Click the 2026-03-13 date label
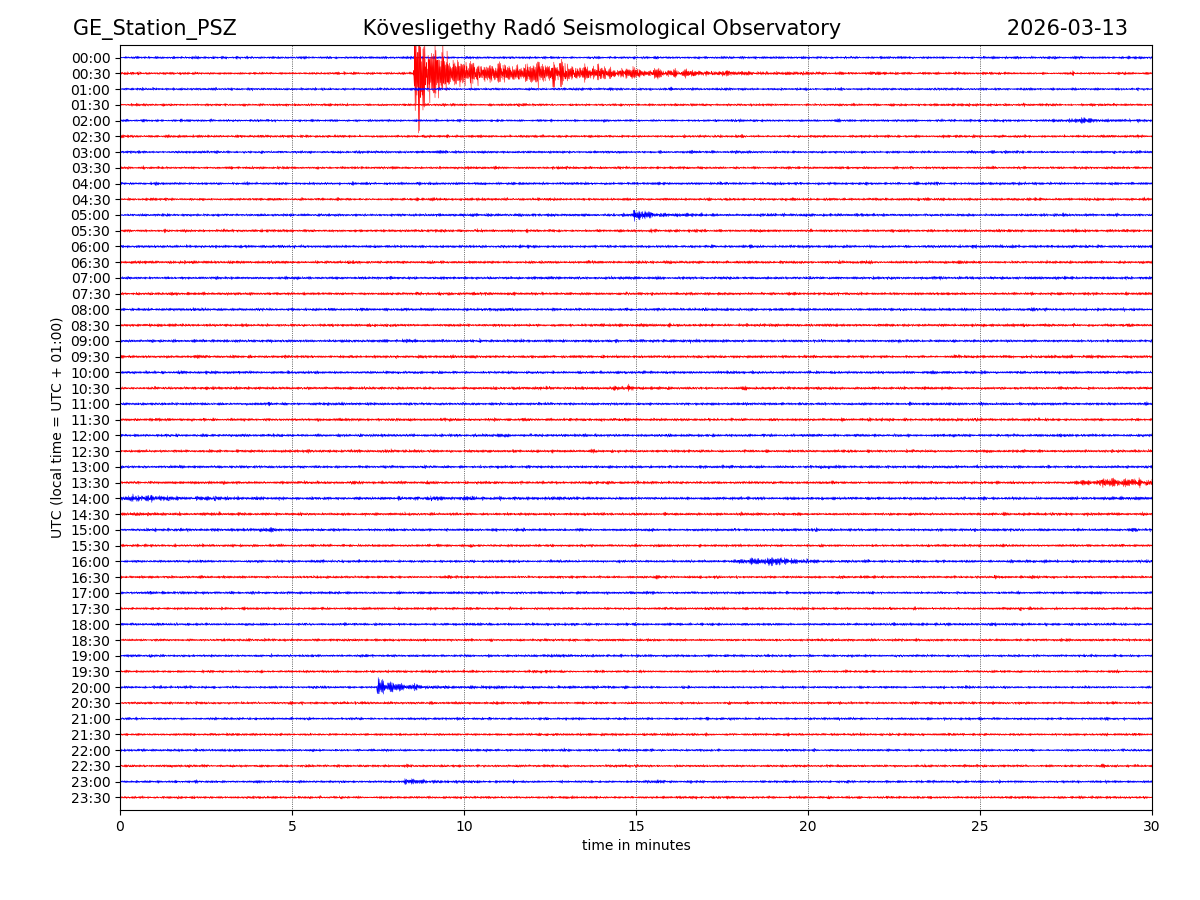 1066,28
